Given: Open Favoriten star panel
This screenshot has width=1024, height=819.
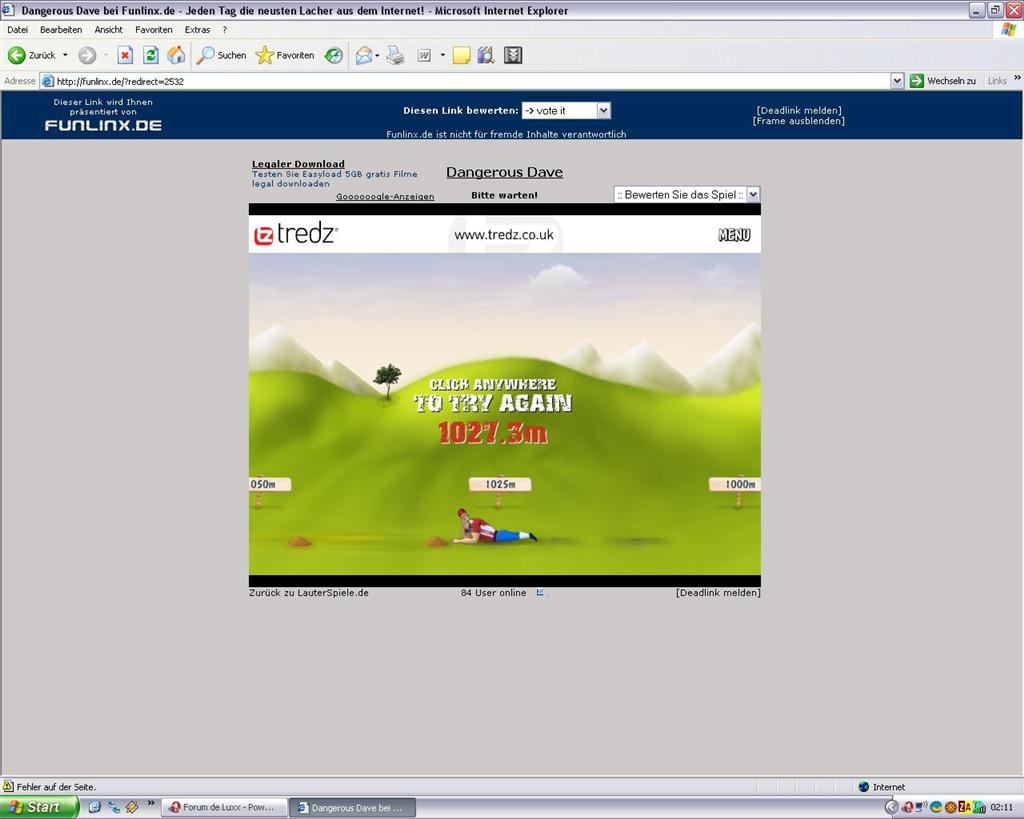Looking at the screenshot, I should point(285,56).
